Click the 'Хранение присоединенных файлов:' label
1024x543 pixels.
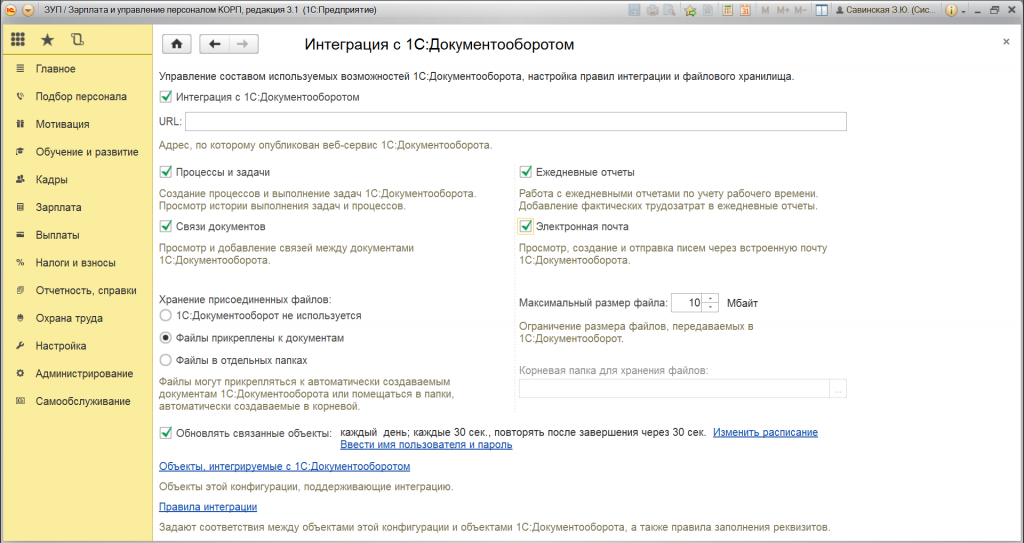coord(246,300)
